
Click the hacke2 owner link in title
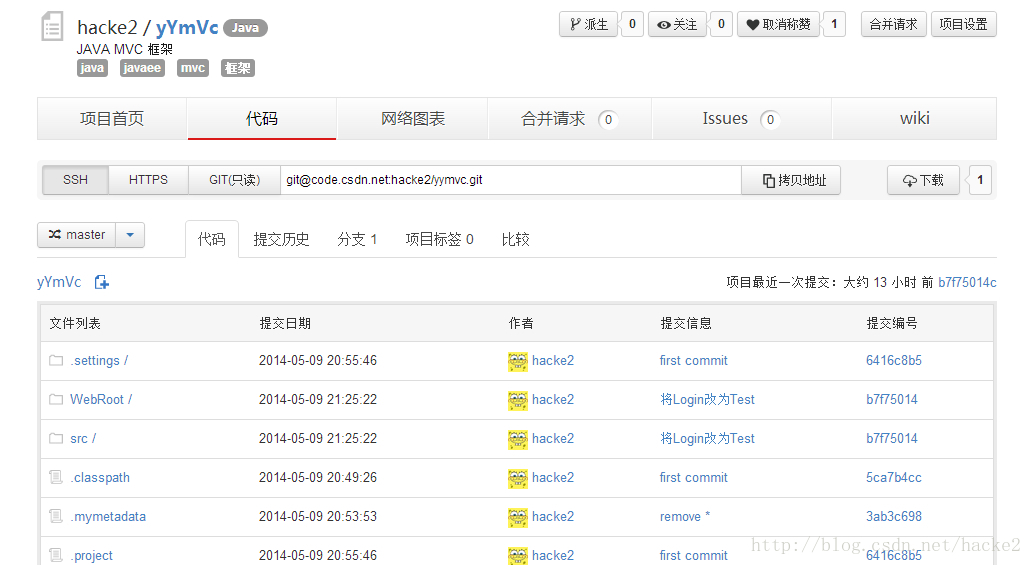107,28
